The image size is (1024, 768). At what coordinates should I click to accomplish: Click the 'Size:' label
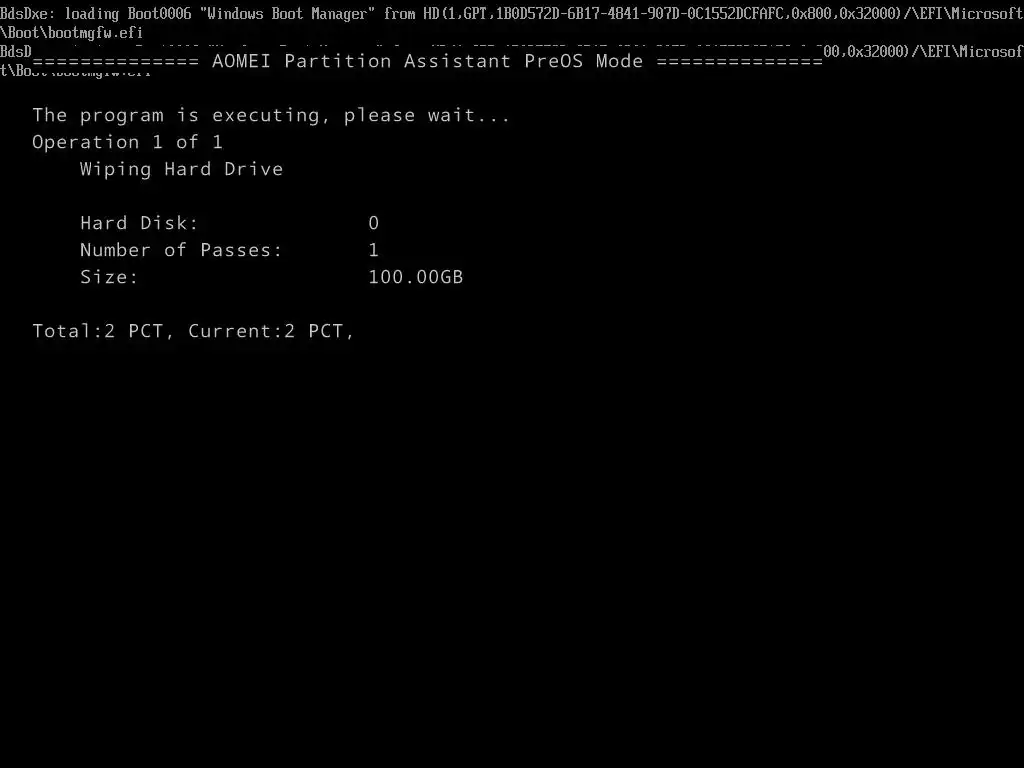coord(109,277)
